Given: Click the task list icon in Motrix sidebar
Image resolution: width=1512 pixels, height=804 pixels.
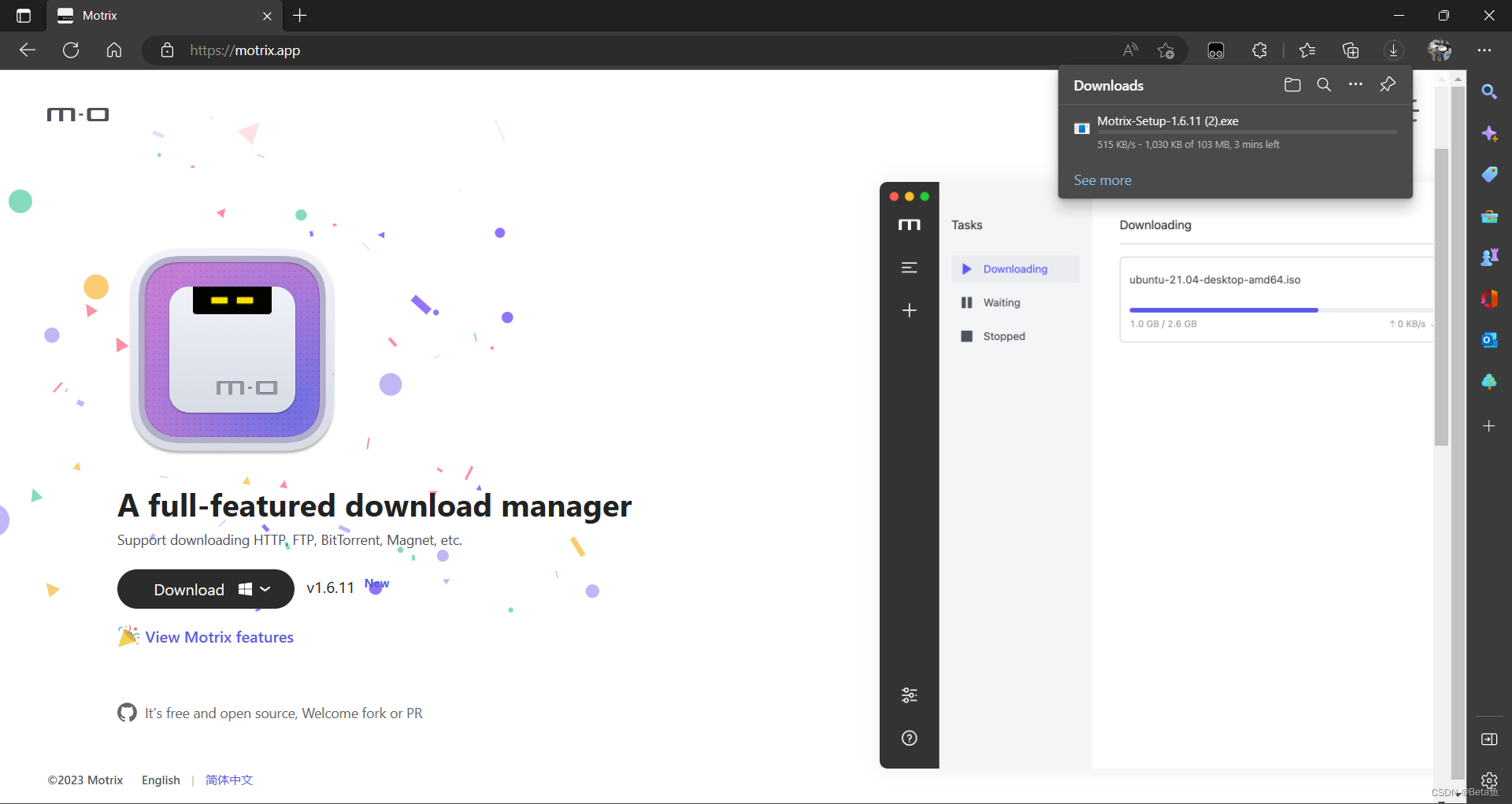Looking at the screenshot, I should (x=910, y=268).
